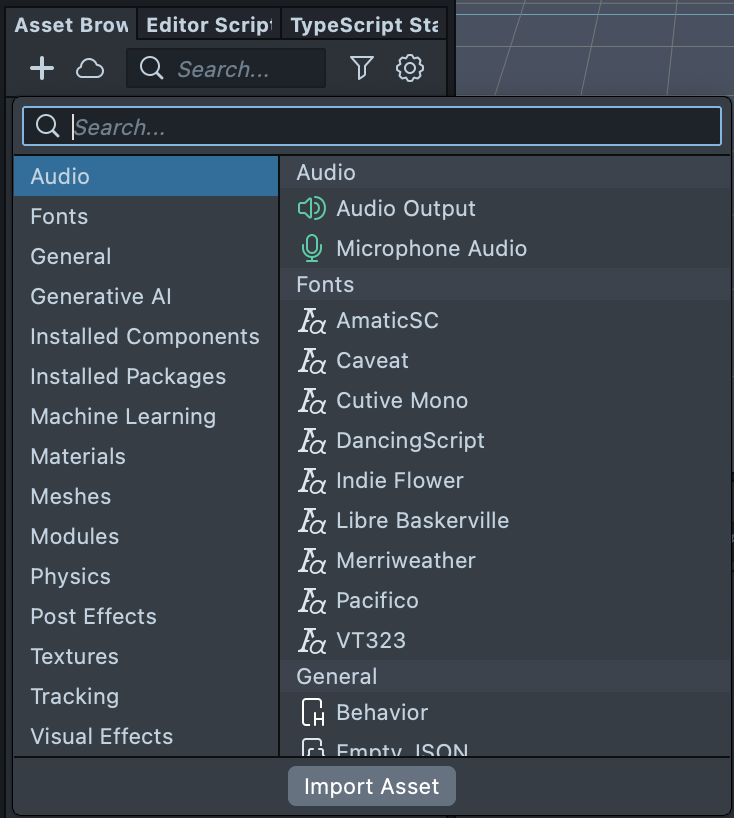
Task: Select the Generative AI category
Action: 101,296
